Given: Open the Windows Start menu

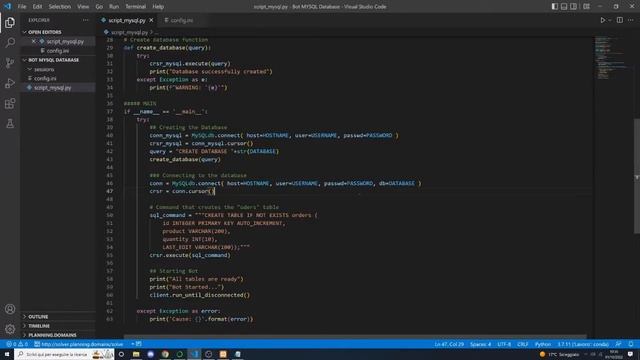Looking at the screenshot, I should (7, 354).
